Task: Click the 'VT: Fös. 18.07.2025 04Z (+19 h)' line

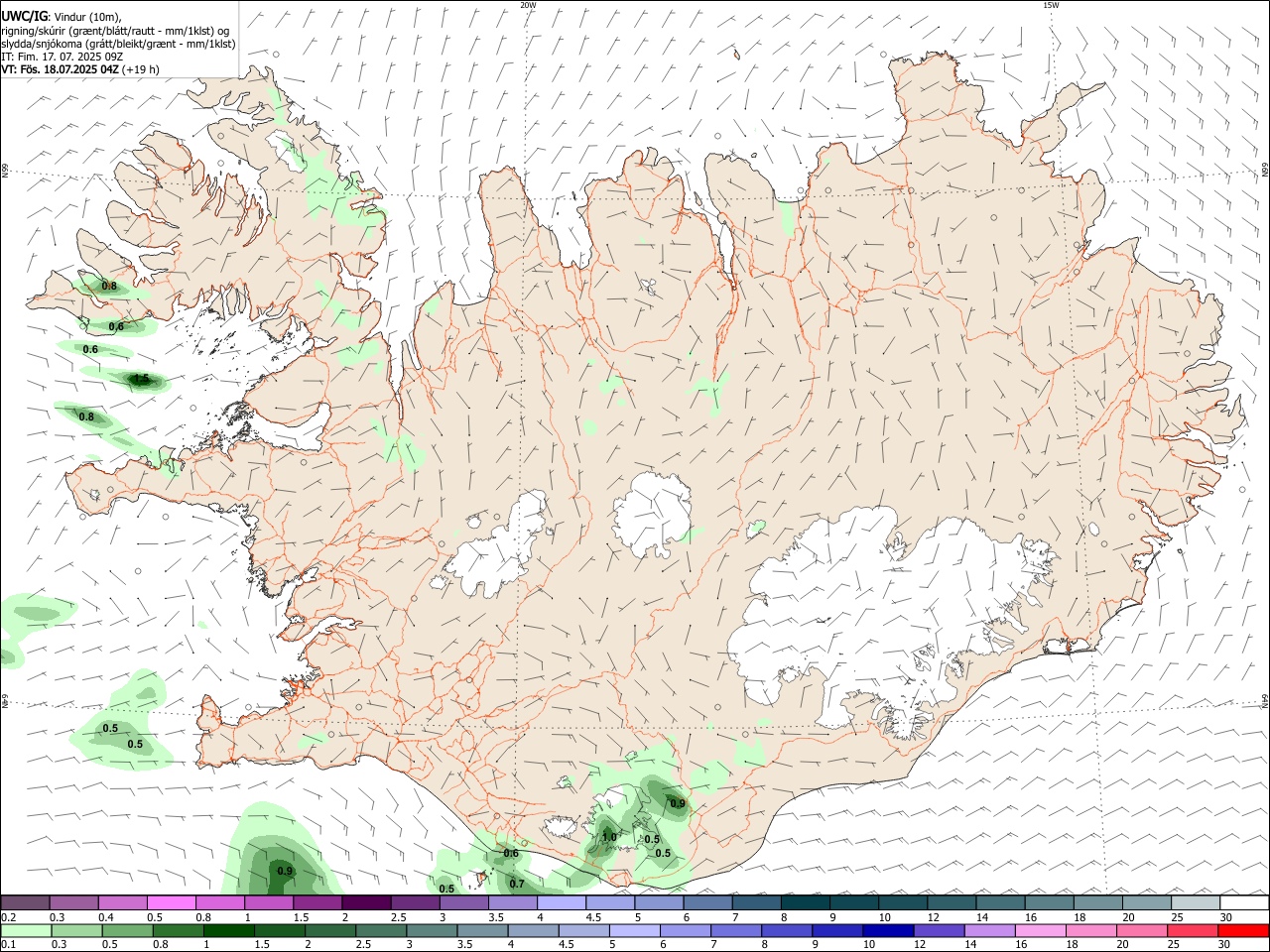Action: click(x=79, y=69)
